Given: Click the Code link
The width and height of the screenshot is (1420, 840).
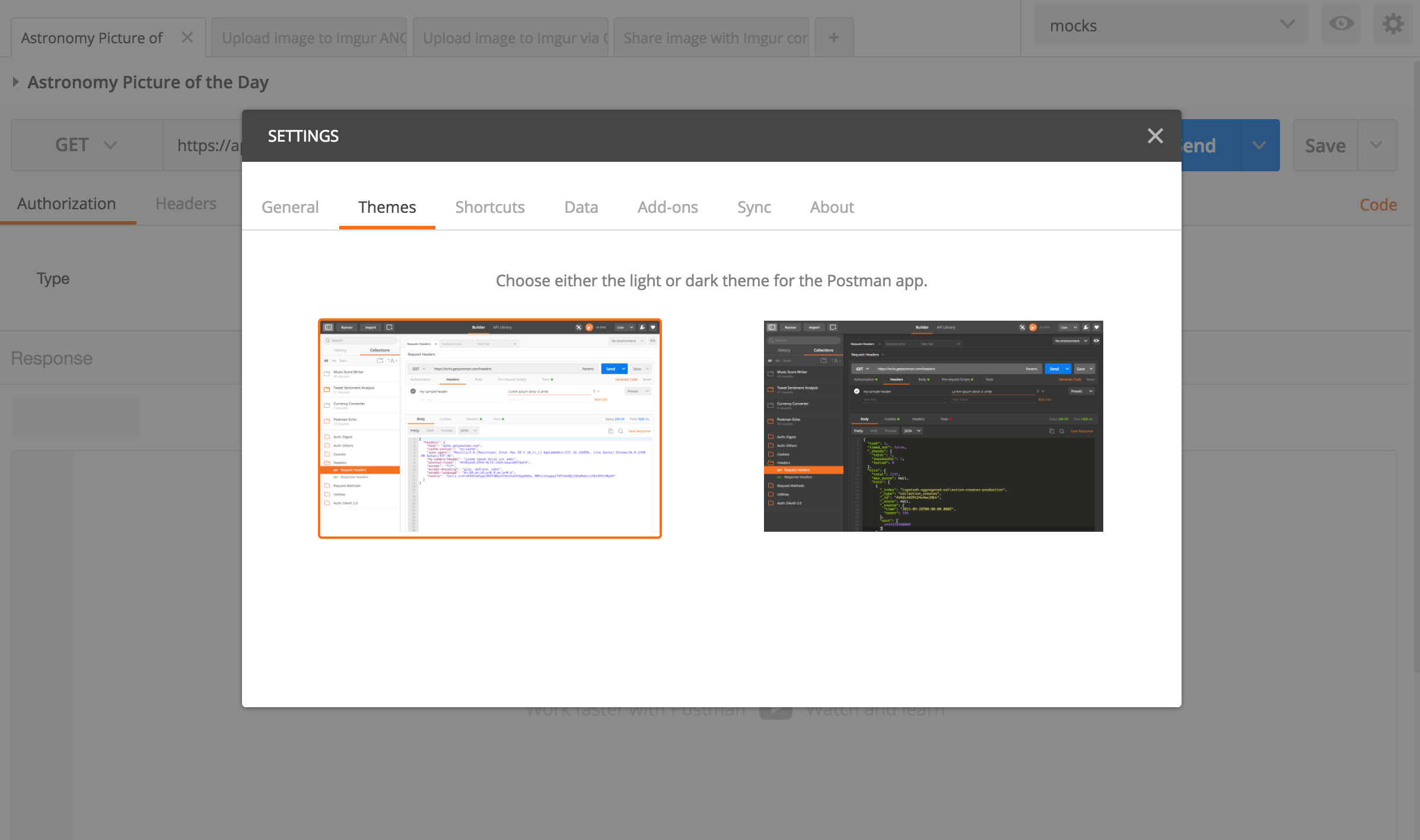Looking at the screenshot, I should 1378,205.
